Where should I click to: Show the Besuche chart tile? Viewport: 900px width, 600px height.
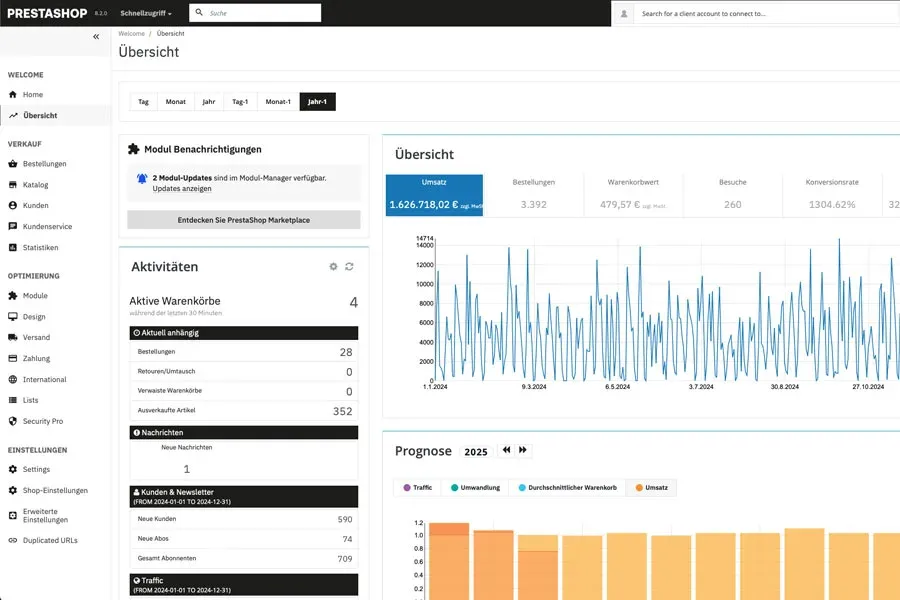point(732,195)
